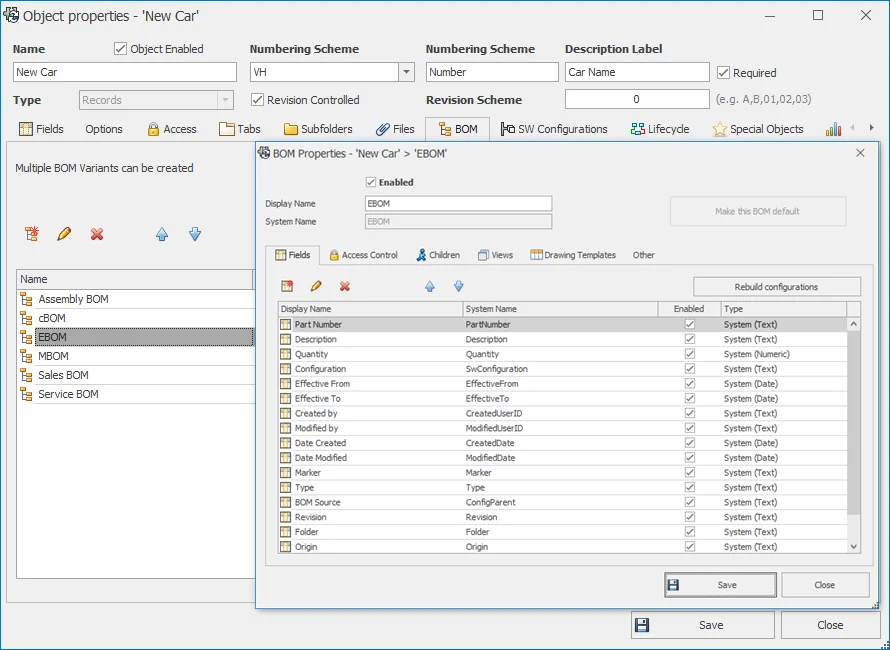The width and height of the screenshot is (890, 650).
Task: Uncheck the Revision Controlled checkbox
Action: click(257, 100)
